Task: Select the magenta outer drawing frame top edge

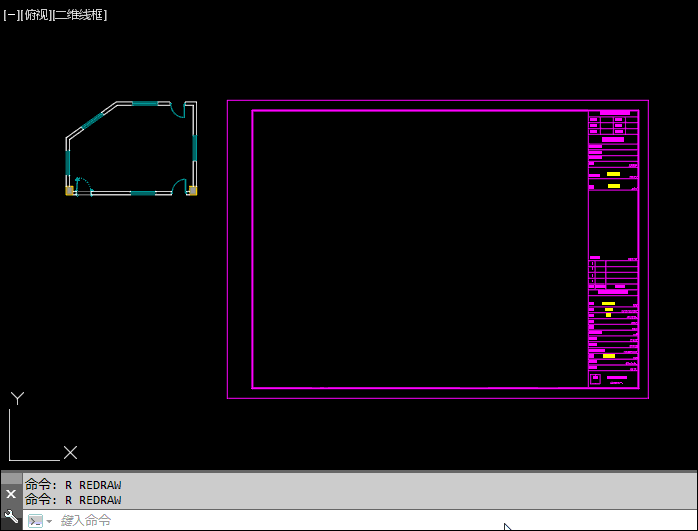Action: pyautogui.click(x=438, y=101)
